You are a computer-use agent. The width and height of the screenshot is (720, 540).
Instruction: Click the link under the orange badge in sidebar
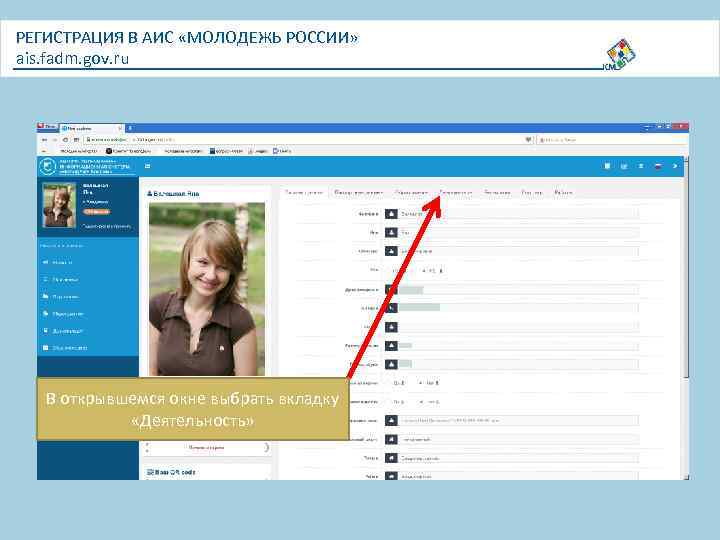point(107,226)
